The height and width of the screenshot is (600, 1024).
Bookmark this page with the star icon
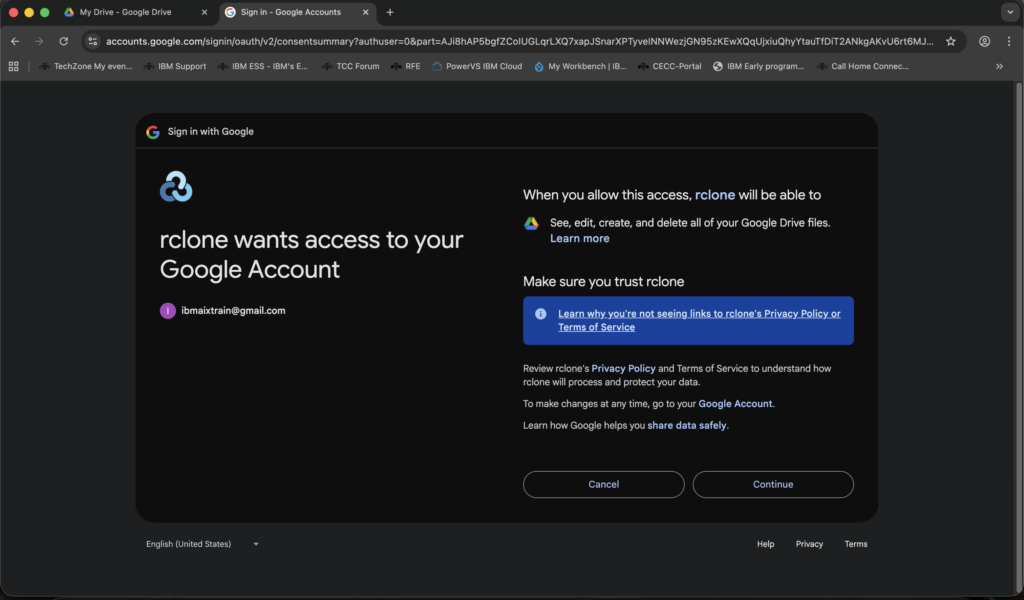click(951, 41)
